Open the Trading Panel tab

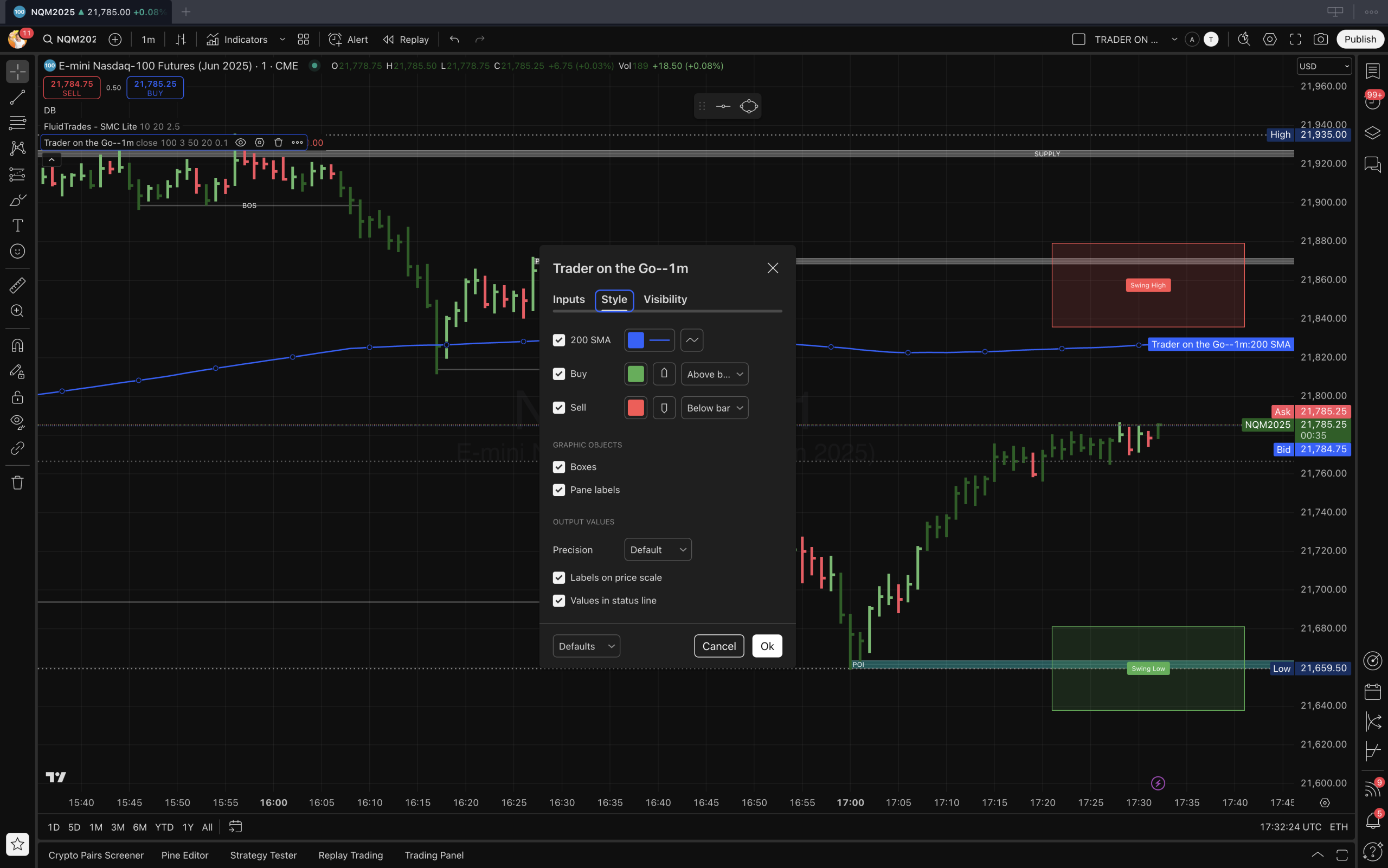tap(434, 855)
